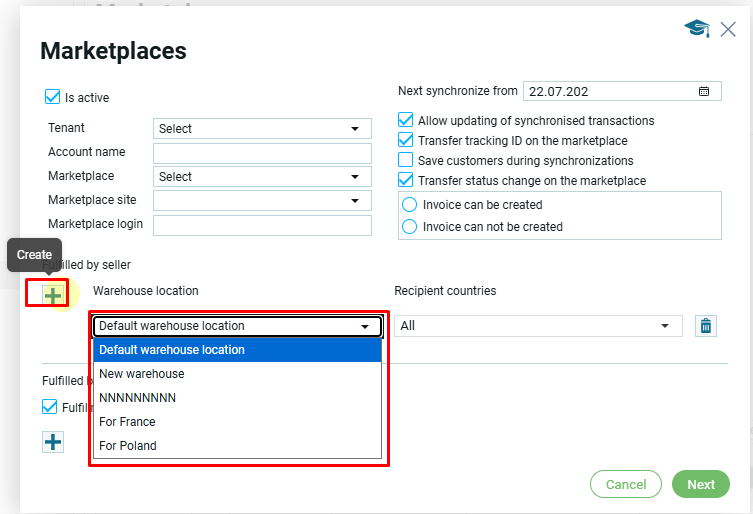753x514 pixels.
Task: Choose For Poland in warehouse list
Action: click(x=128, y=446)
